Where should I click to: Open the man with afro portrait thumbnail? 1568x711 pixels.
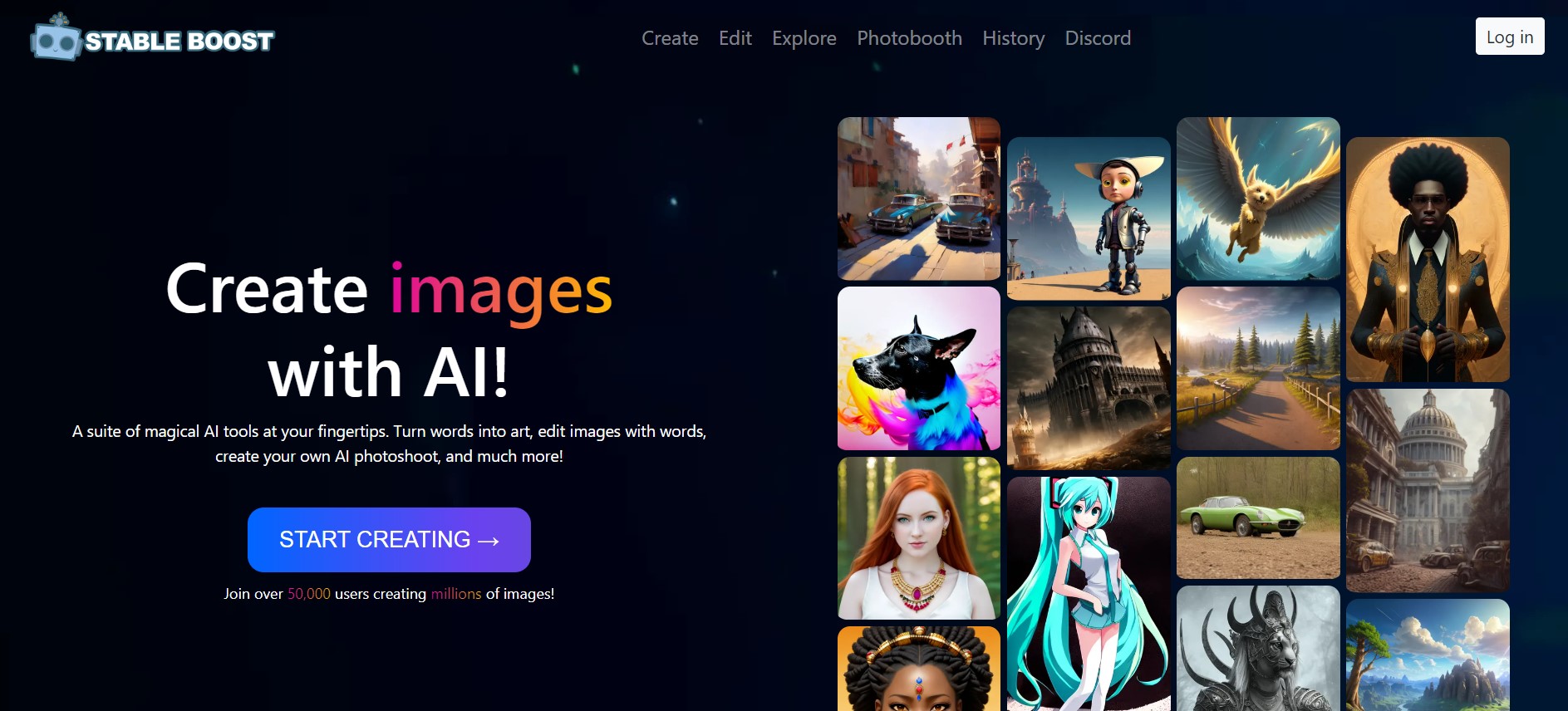[x=1428, y=259]
